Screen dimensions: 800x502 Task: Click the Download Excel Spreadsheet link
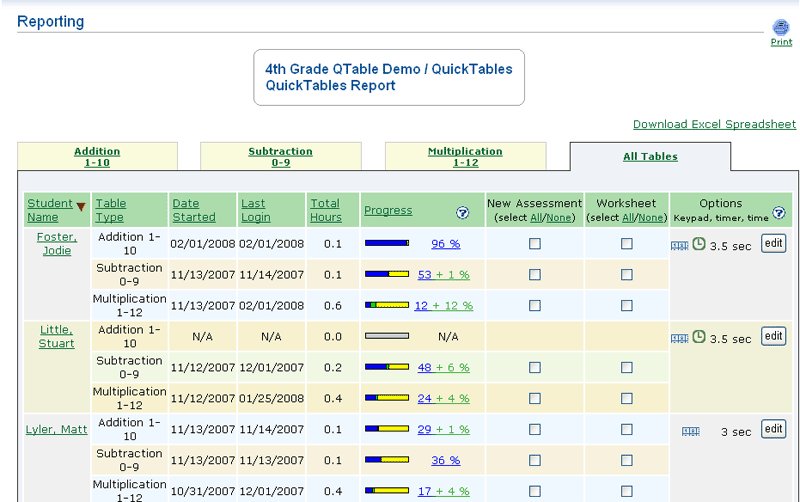(x=714, y=125)
